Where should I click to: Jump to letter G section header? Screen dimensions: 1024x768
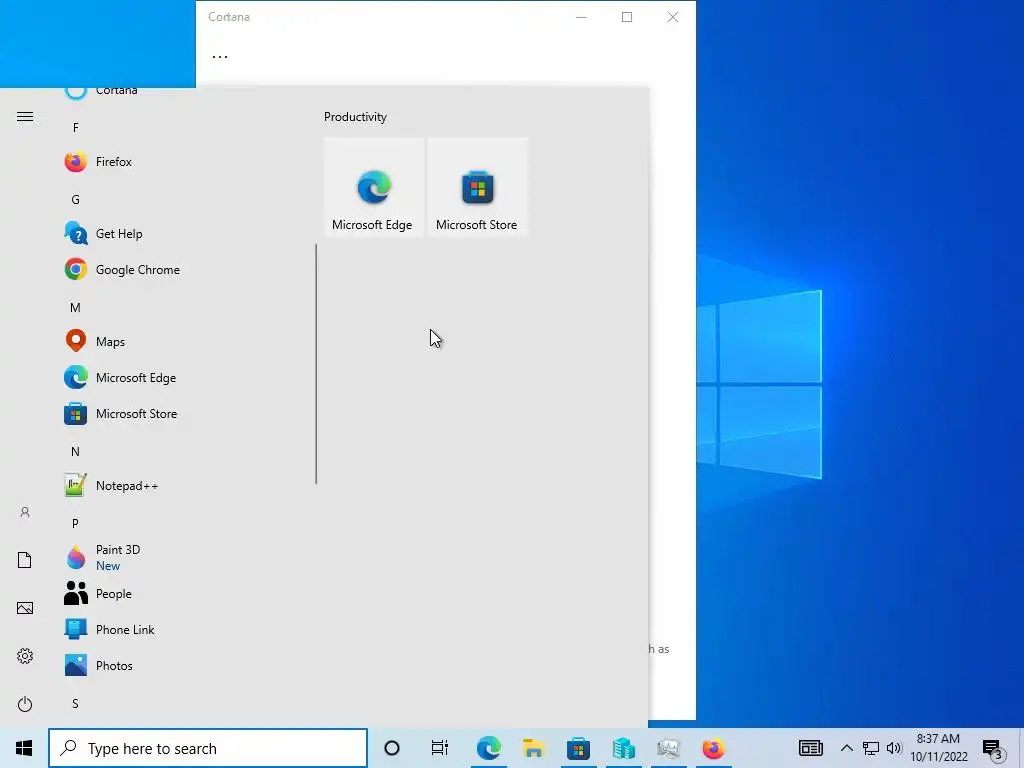(76, 200)
